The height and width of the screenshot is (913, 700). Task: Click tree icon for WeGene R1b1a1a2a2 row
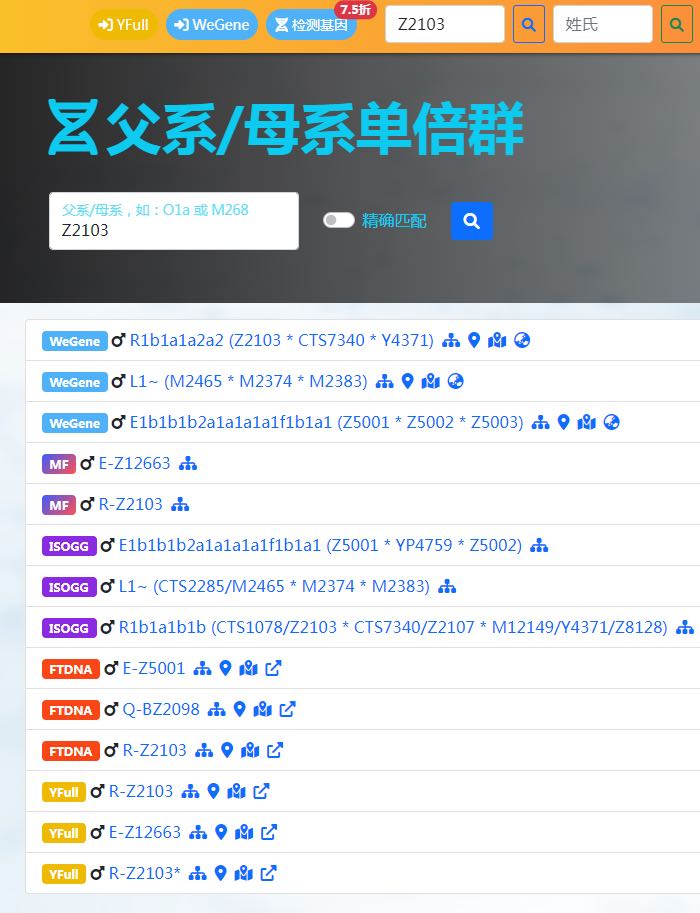[x=451, y=341]
